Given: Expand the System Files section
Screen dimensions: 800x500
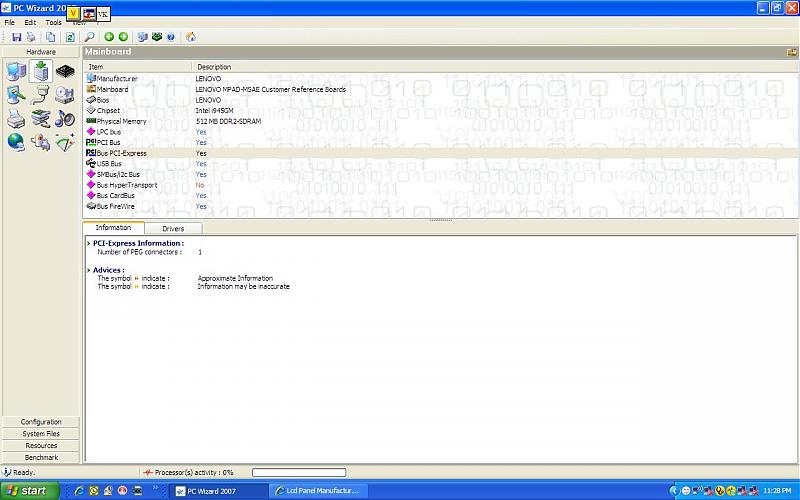Looking at the screenshot, I should coord(41,434).
